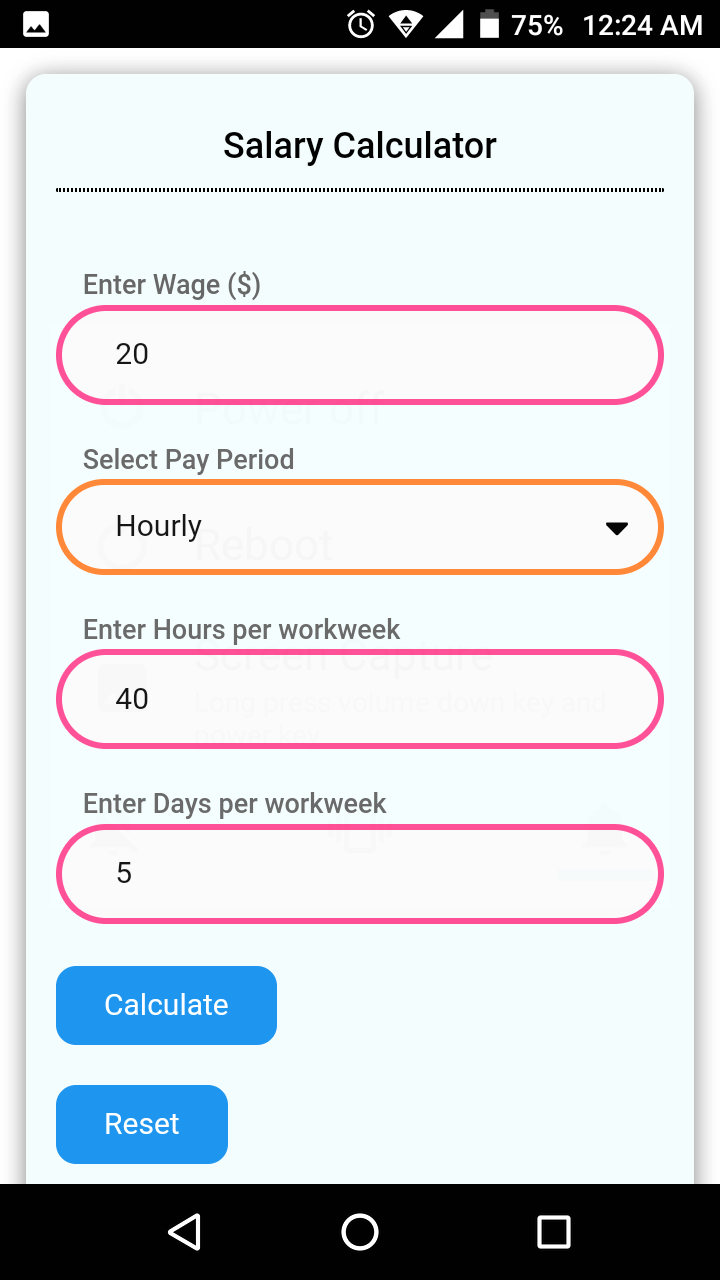Tap the Enter Wage ($) label
Screen dimensions: 720x1280
[172, 285]
